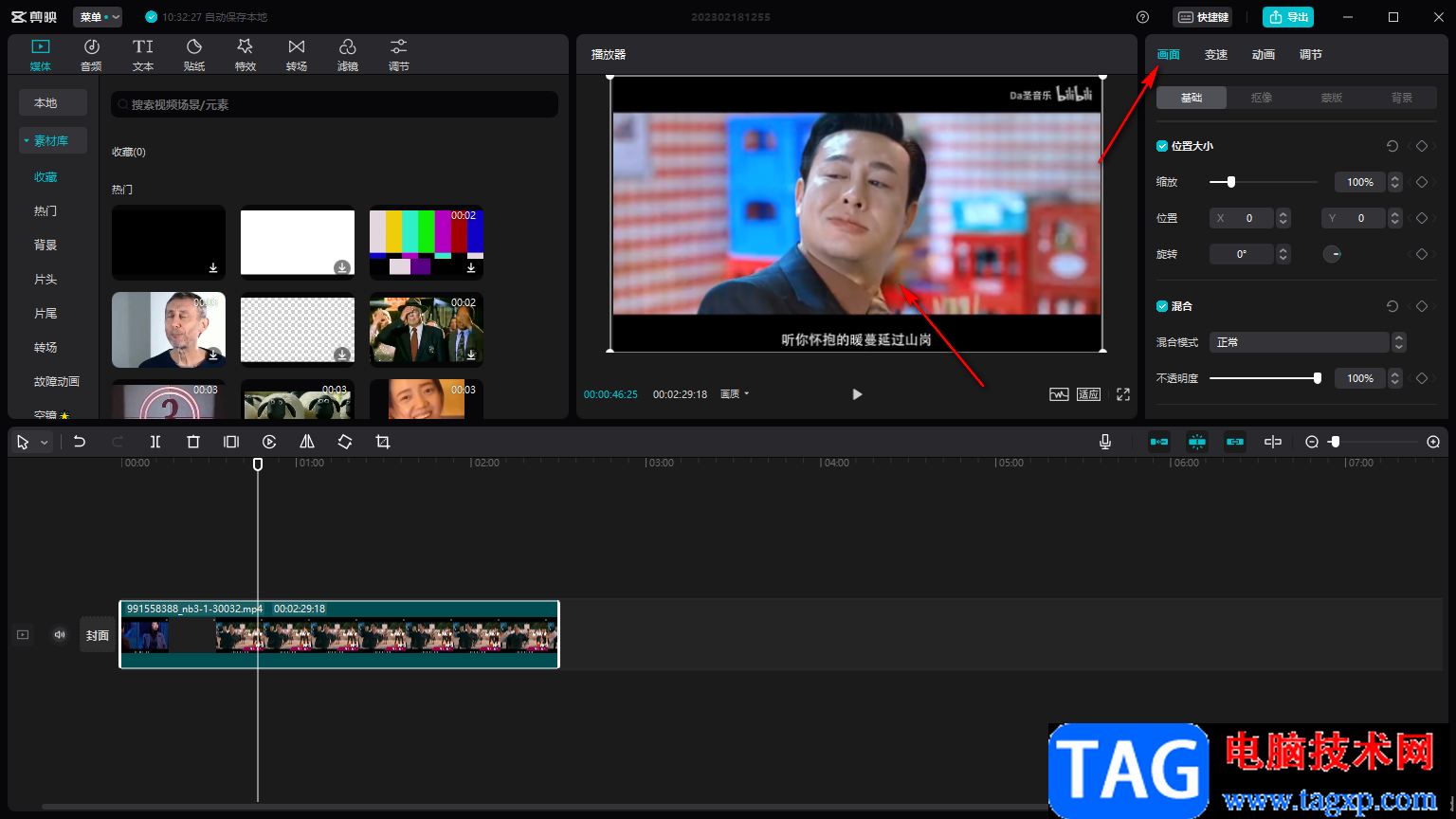Click the timeline zoom out magnifier

(1312, 442)
